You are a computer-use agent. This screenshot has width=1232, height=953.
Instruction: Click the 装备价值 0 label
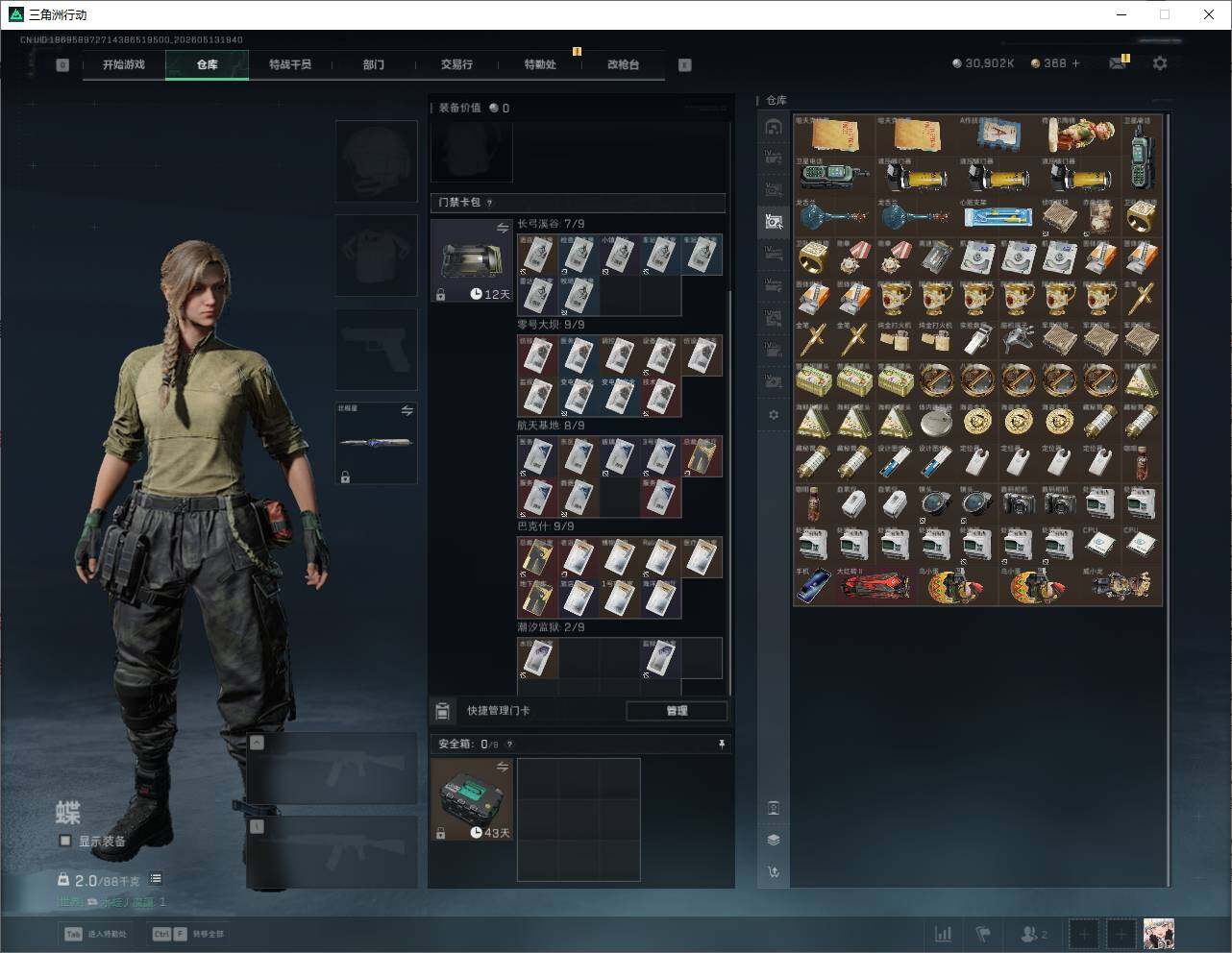tap(474, 108)
